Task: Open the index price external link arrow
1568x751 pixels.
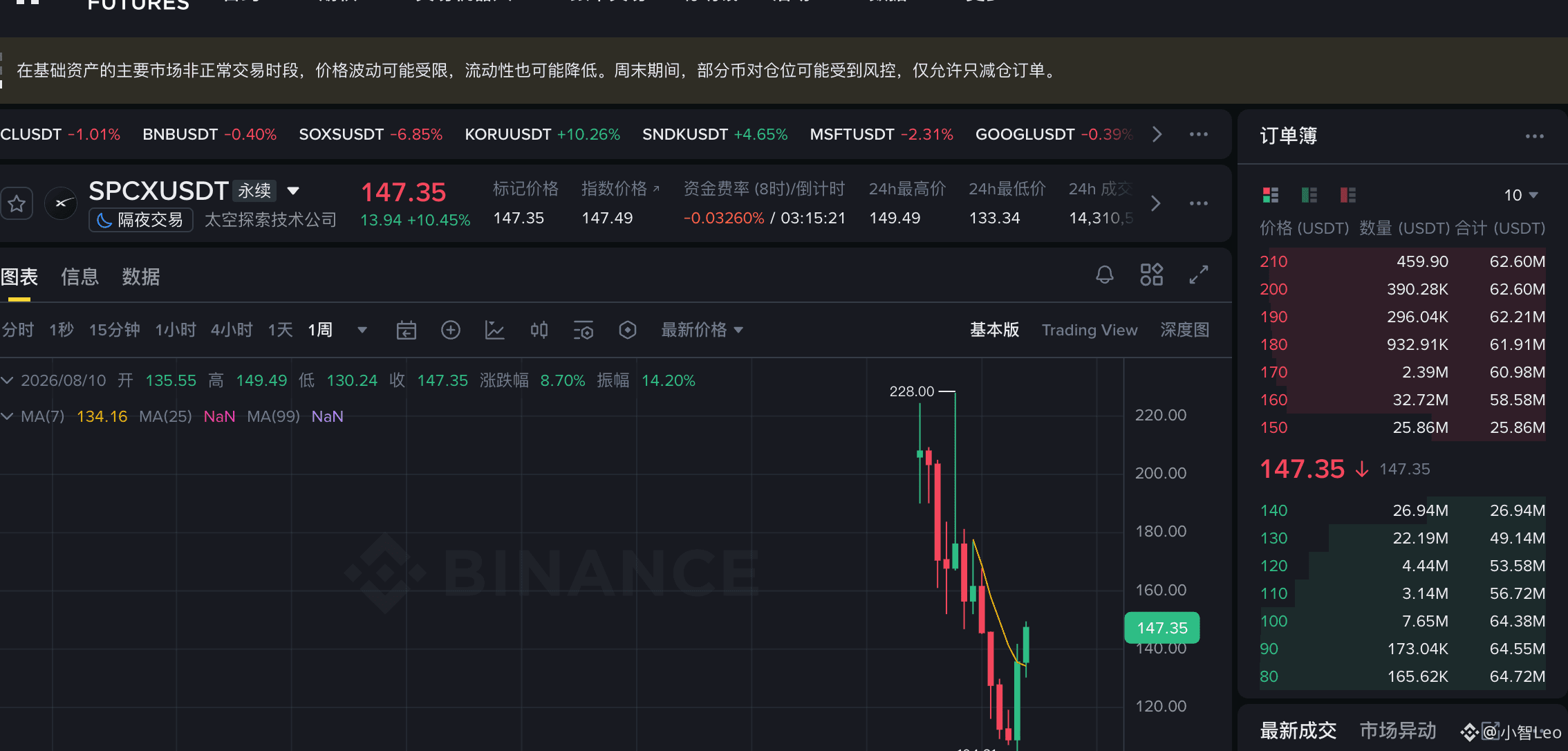Action: click(656, 189)
